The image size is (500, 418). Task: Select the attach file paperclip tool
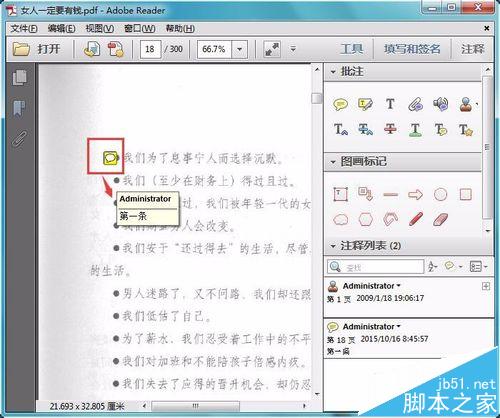click(416, 104)
